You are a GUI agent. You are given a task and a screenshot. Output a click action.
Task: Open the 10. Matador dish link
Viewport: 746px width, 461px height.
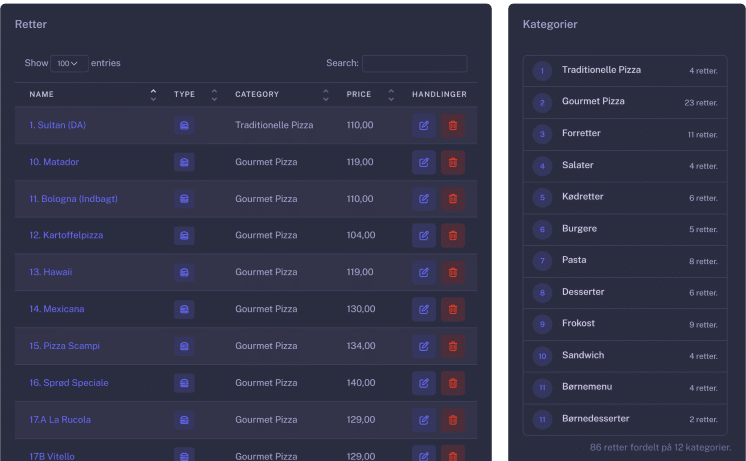click(54, 162)
